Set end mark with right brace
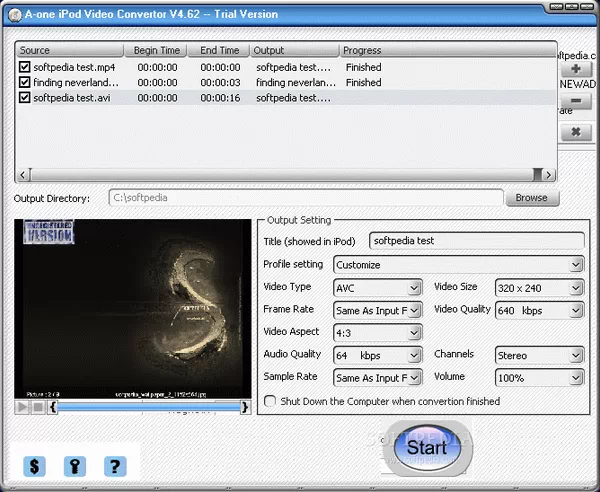 click(x=245, y=407)
